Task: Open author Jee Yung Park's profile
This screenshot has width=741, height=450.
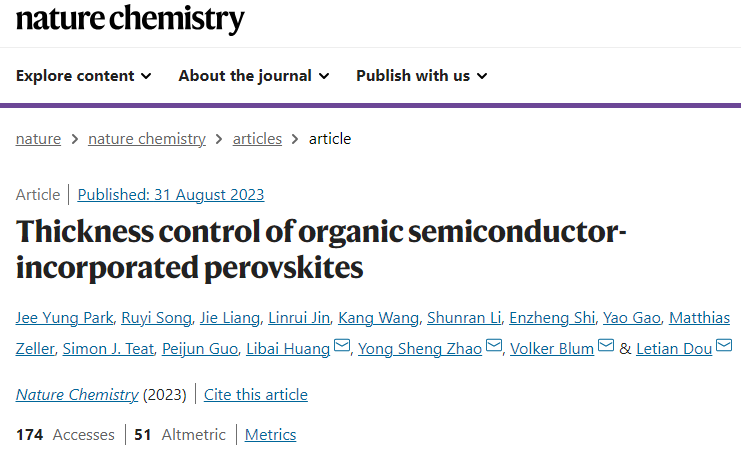Action: pyautogui.click(x=64, y=318)
